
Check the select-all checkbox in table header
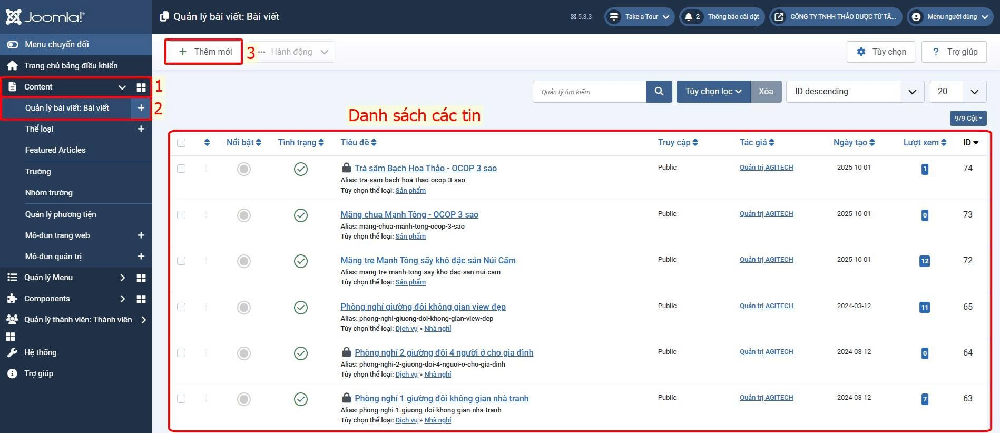181,143
